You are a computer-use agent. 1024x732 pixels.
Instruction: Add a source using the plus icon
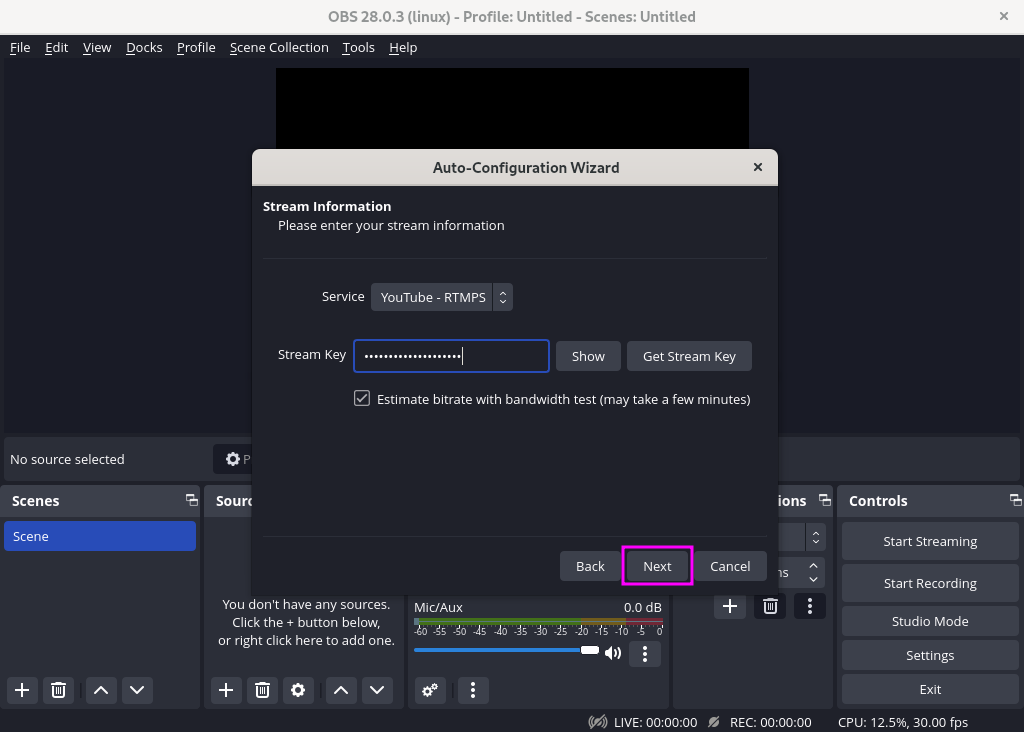click(x=225, y=690)
